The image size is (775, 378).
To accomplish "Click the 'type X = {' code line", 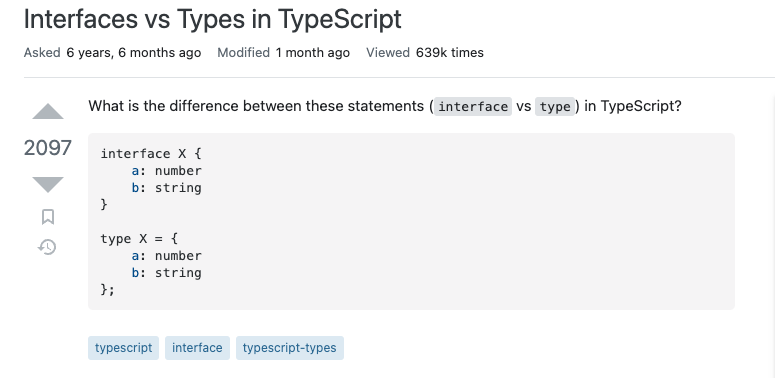I will pos(139,239).
